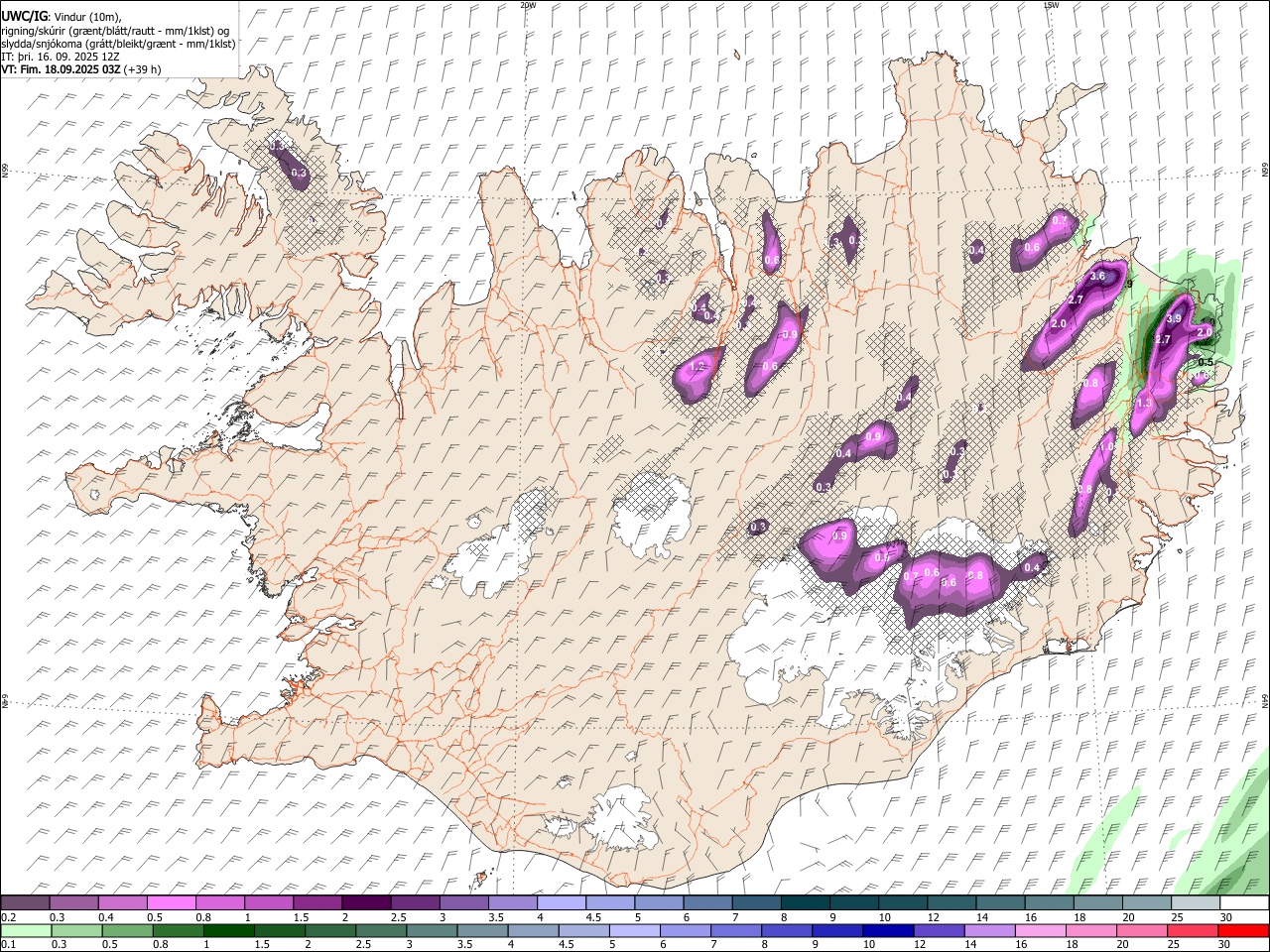Viewport: 1270px width, 952px height.
Task: Click the pale green 0.1 rain legend swatch
Action: (x=25, y=930)
